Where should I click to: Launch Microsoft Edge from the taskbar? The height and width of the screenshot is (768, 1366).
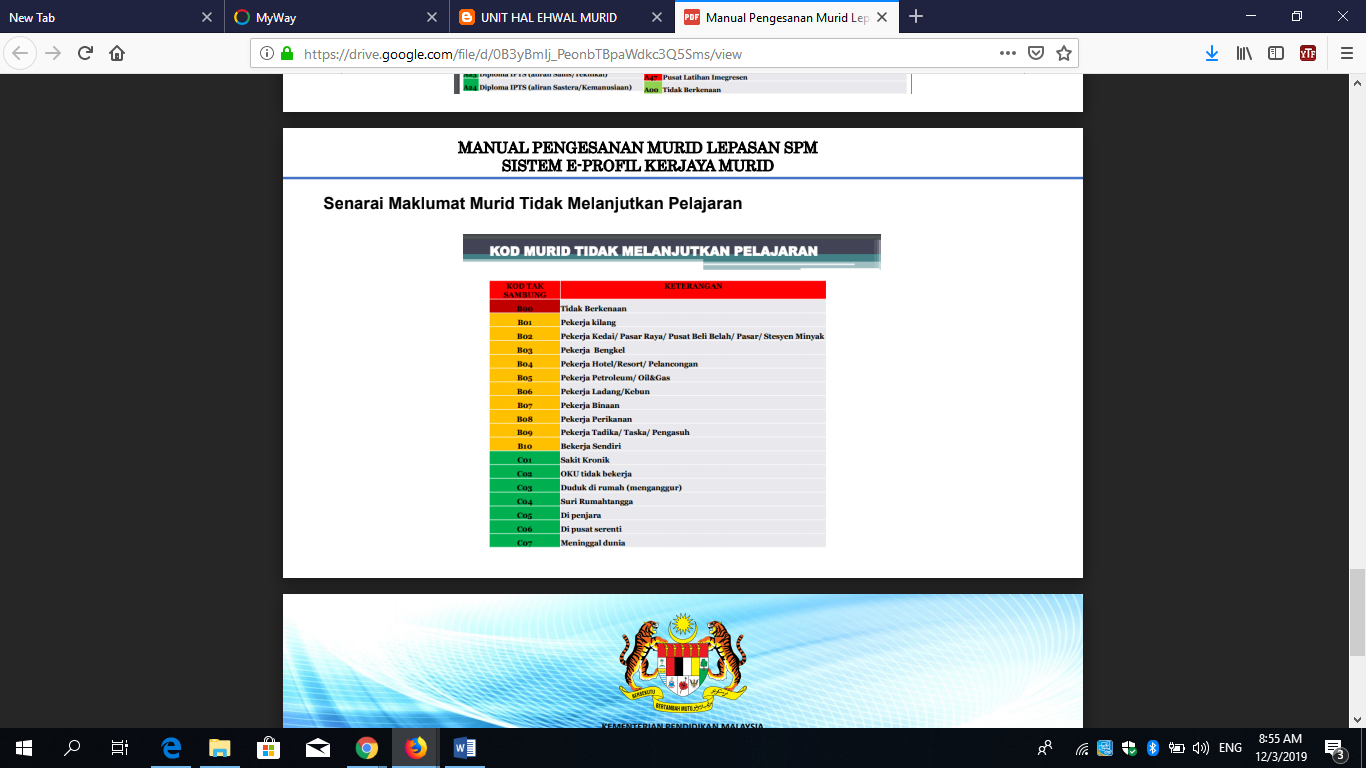click(x=171, y=747)
